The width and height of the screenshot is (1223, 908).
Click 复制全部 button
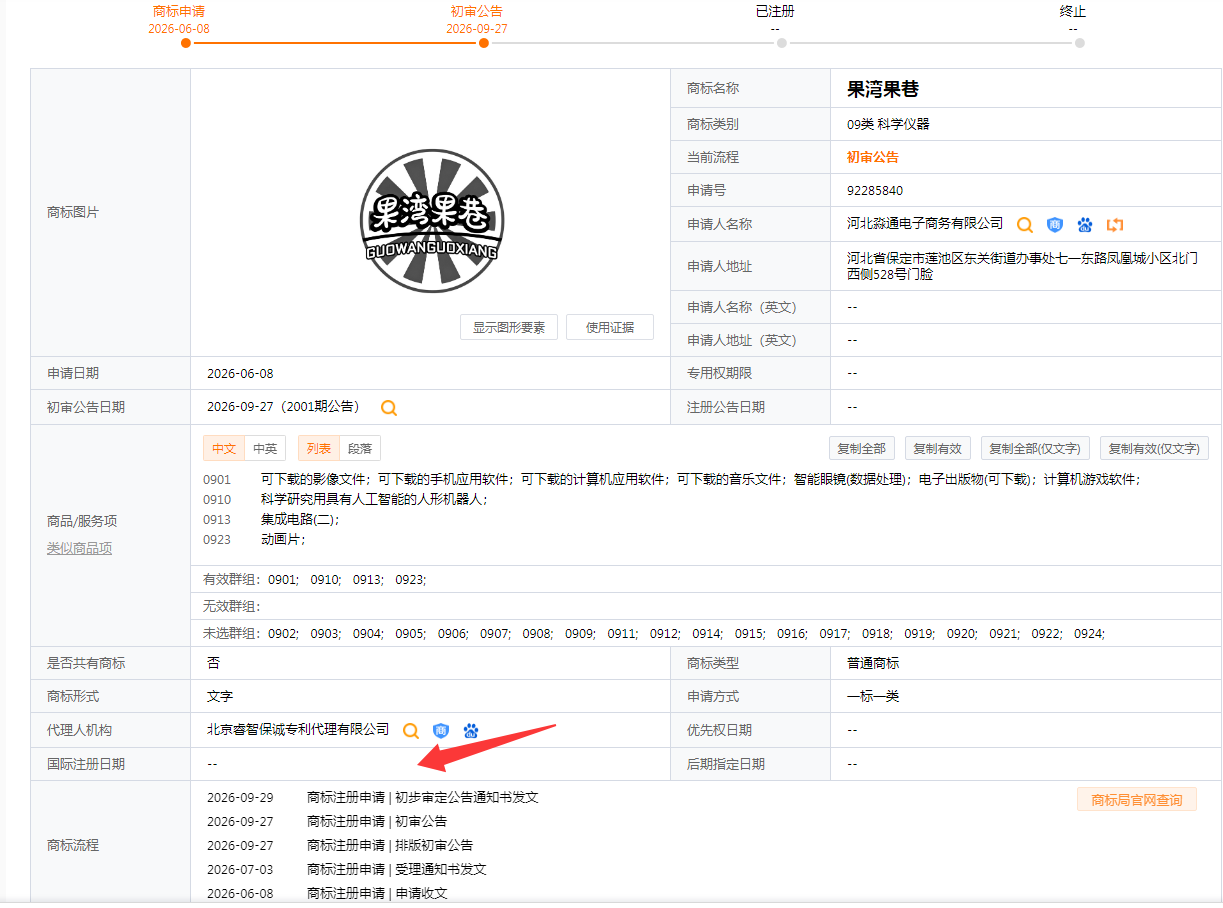[x=861, y=449]
